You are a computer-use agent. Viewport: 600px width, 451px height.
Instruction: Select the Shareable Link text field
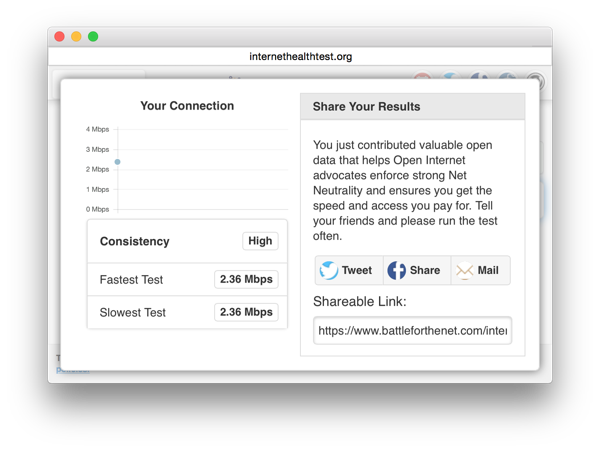pyautogui.click(x=412, y=331)
